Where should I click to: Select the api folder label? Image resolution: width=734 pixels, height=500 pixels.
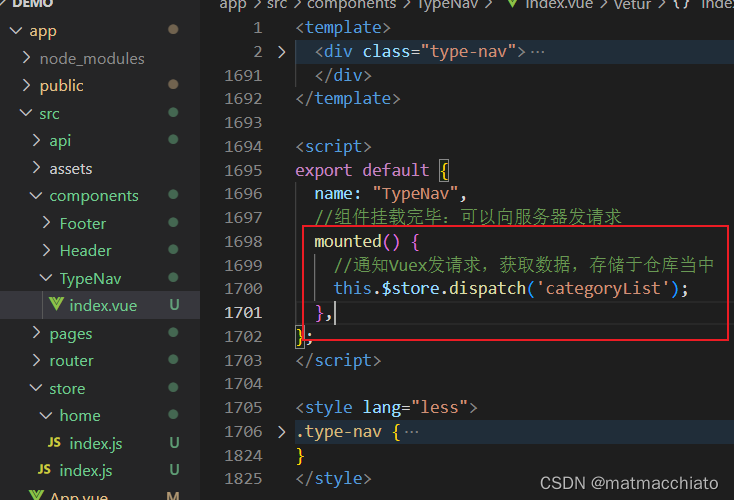coord(60,141)
